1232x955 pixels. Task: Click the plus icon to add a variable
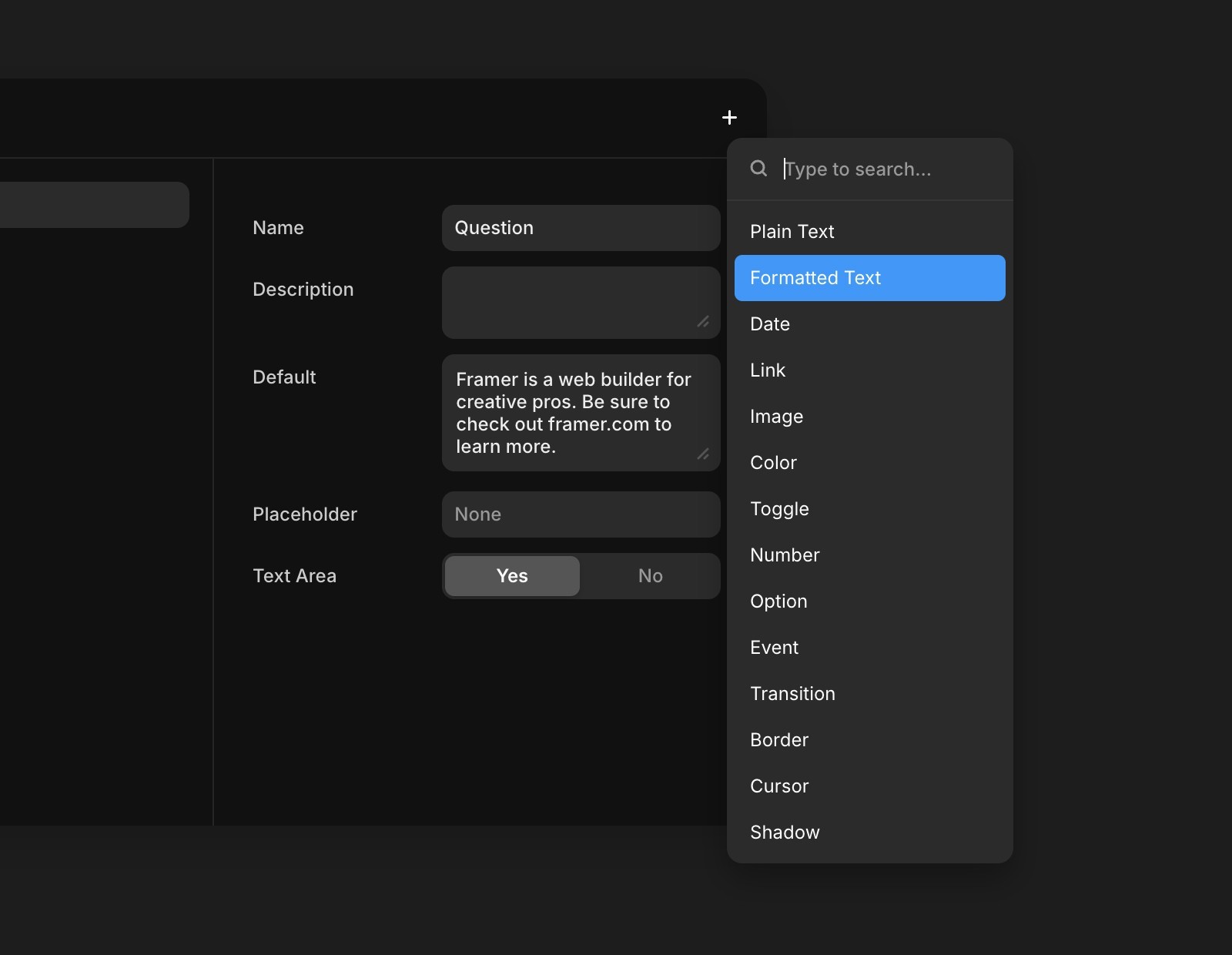[729, 117]
